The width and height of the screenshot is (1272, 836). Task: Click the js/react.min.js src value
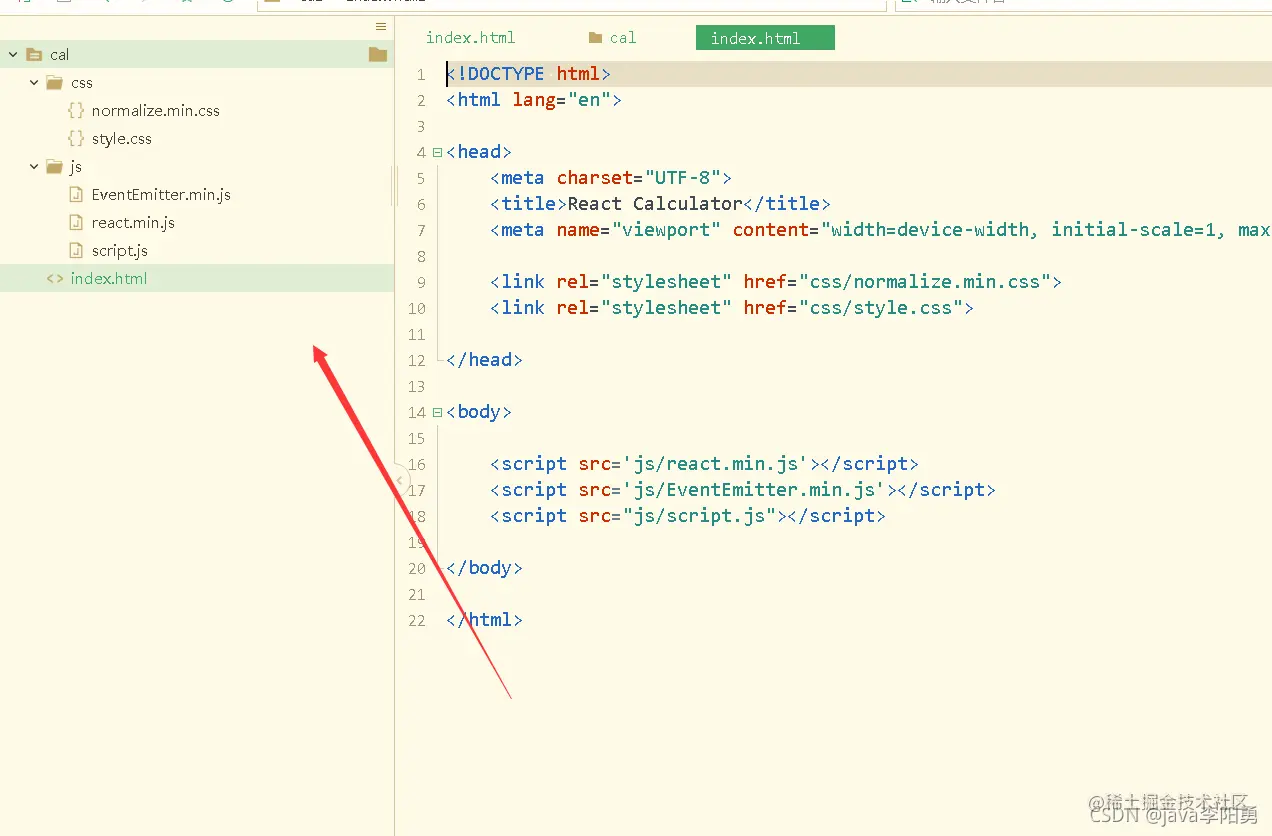click(716, 464)
